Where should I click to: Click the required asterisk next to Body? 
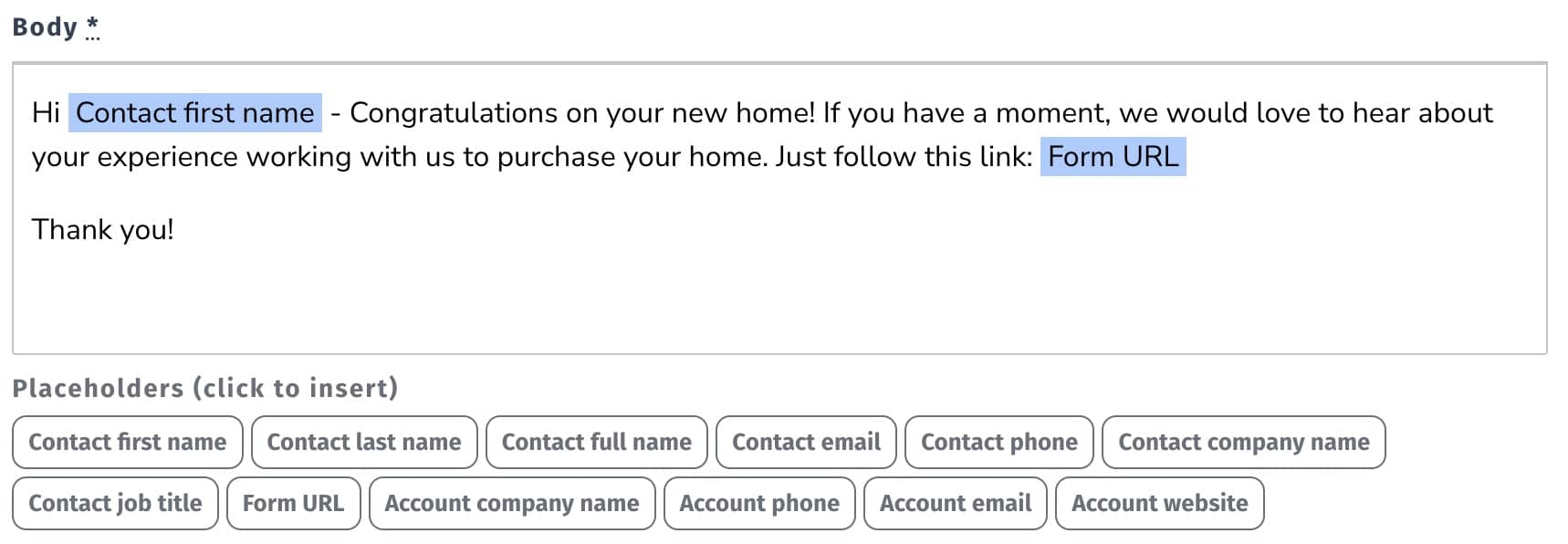[x=92, y=27]
